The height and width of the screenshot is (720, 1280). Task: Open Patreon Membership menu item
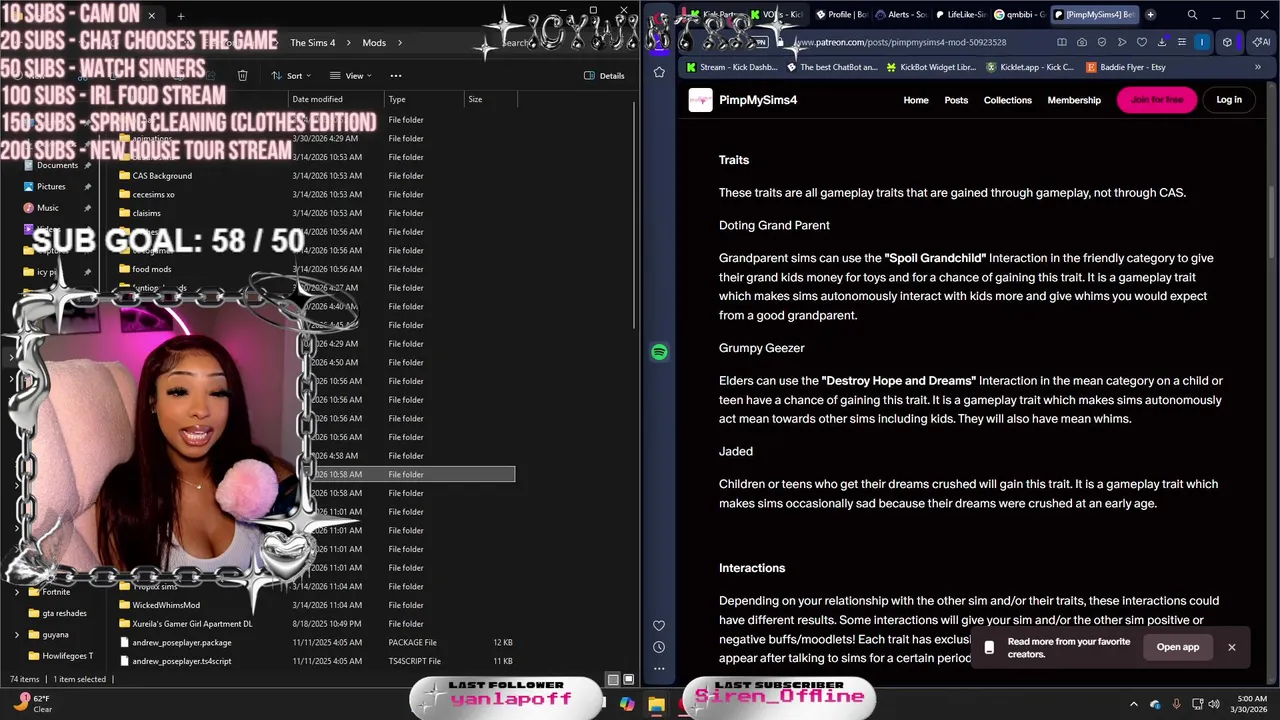click(1074, 100)
